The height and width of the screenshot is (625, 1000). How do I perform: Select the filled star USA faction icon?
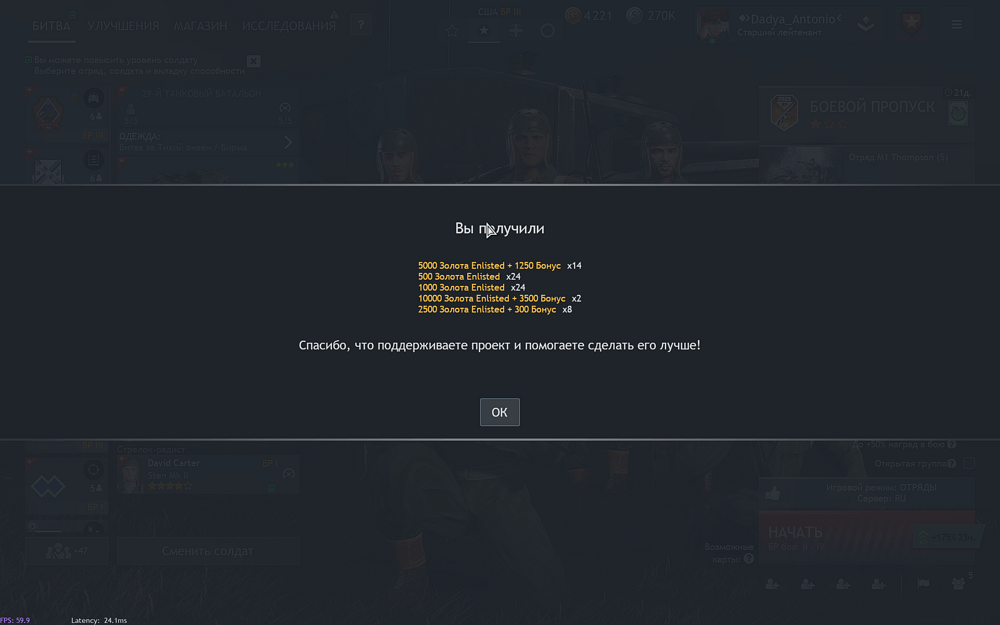coord(484,30)
